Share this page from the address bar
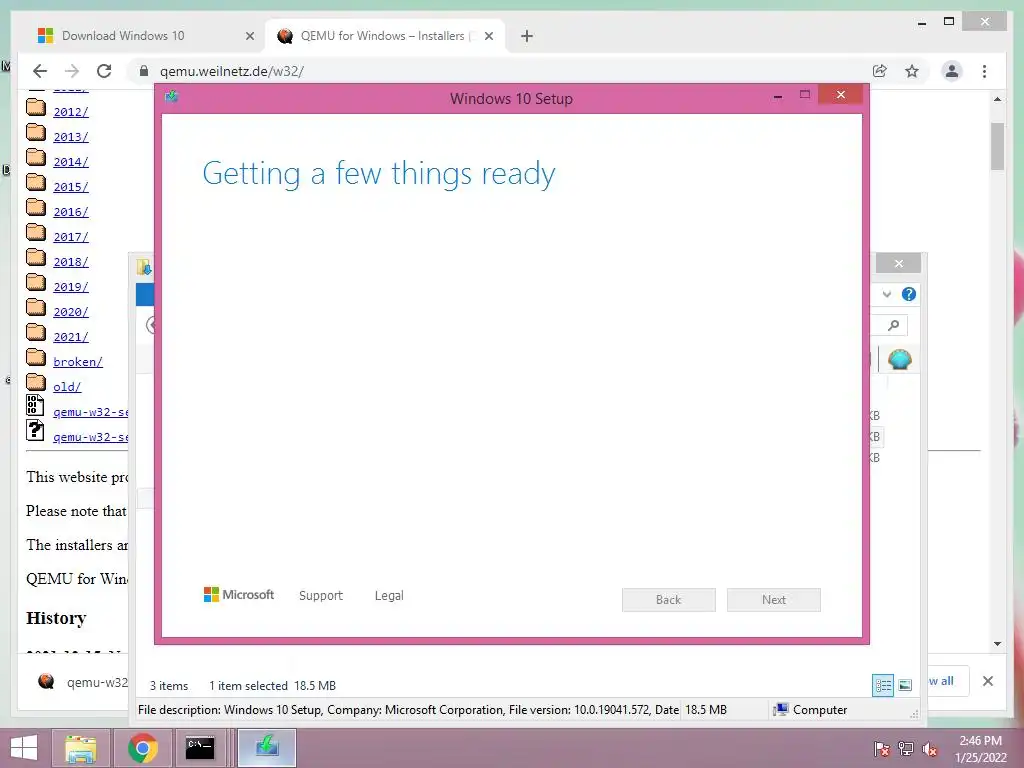1024x768 pixels. pyautogui.click(x=880, y=71)
